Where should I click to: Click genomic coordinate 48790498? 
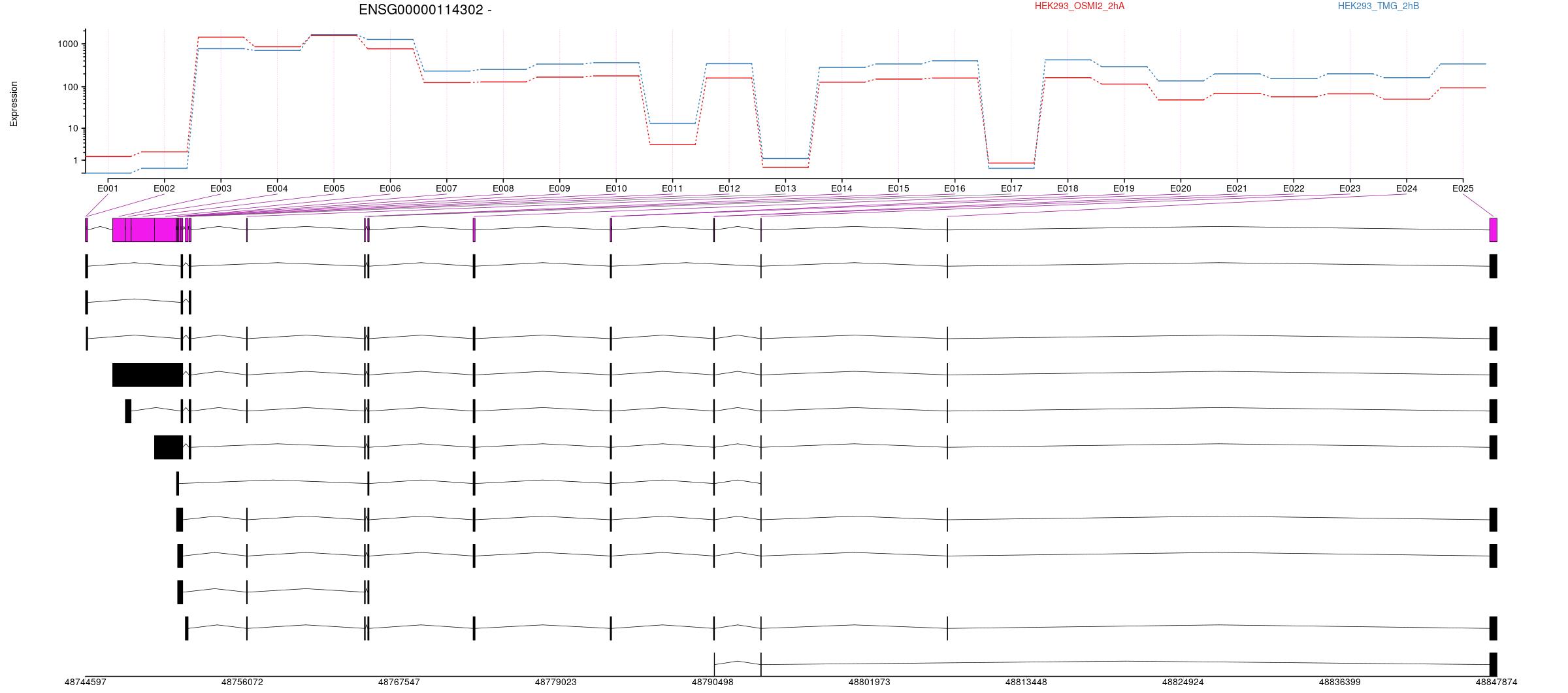713,682
